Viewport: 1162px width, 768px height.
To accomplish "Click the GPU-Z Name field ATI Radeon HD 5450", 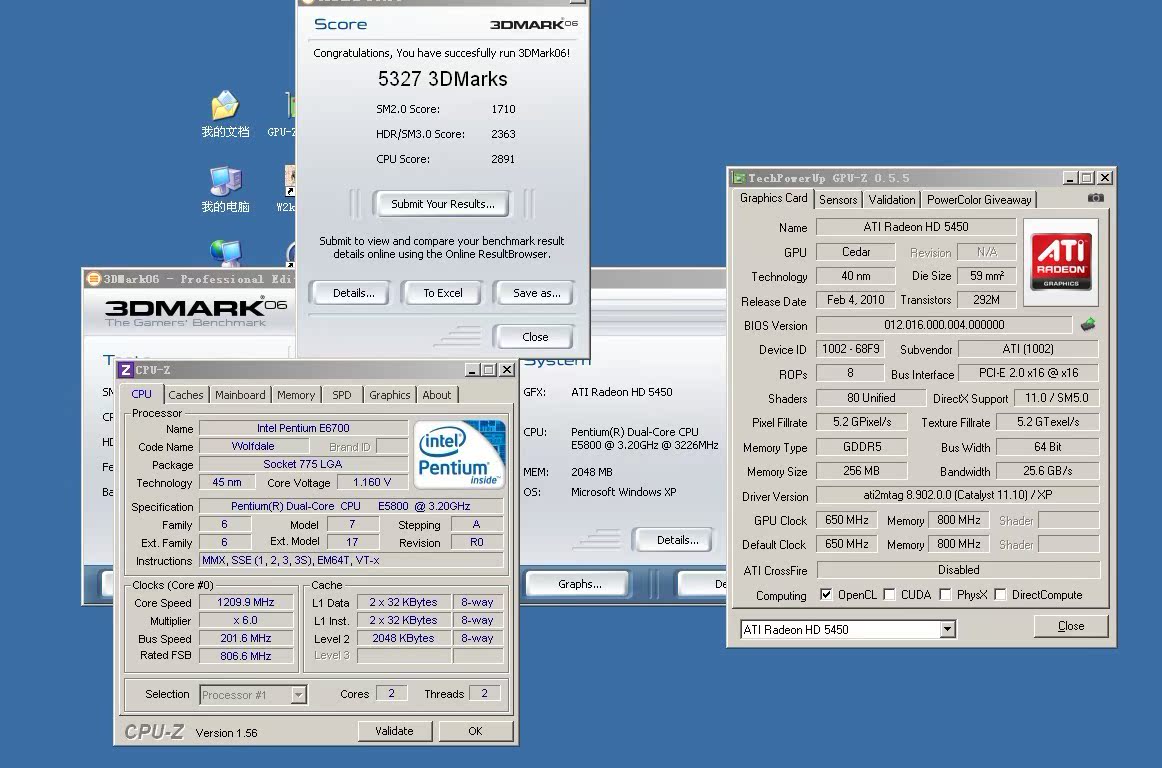I will point(916,227).
